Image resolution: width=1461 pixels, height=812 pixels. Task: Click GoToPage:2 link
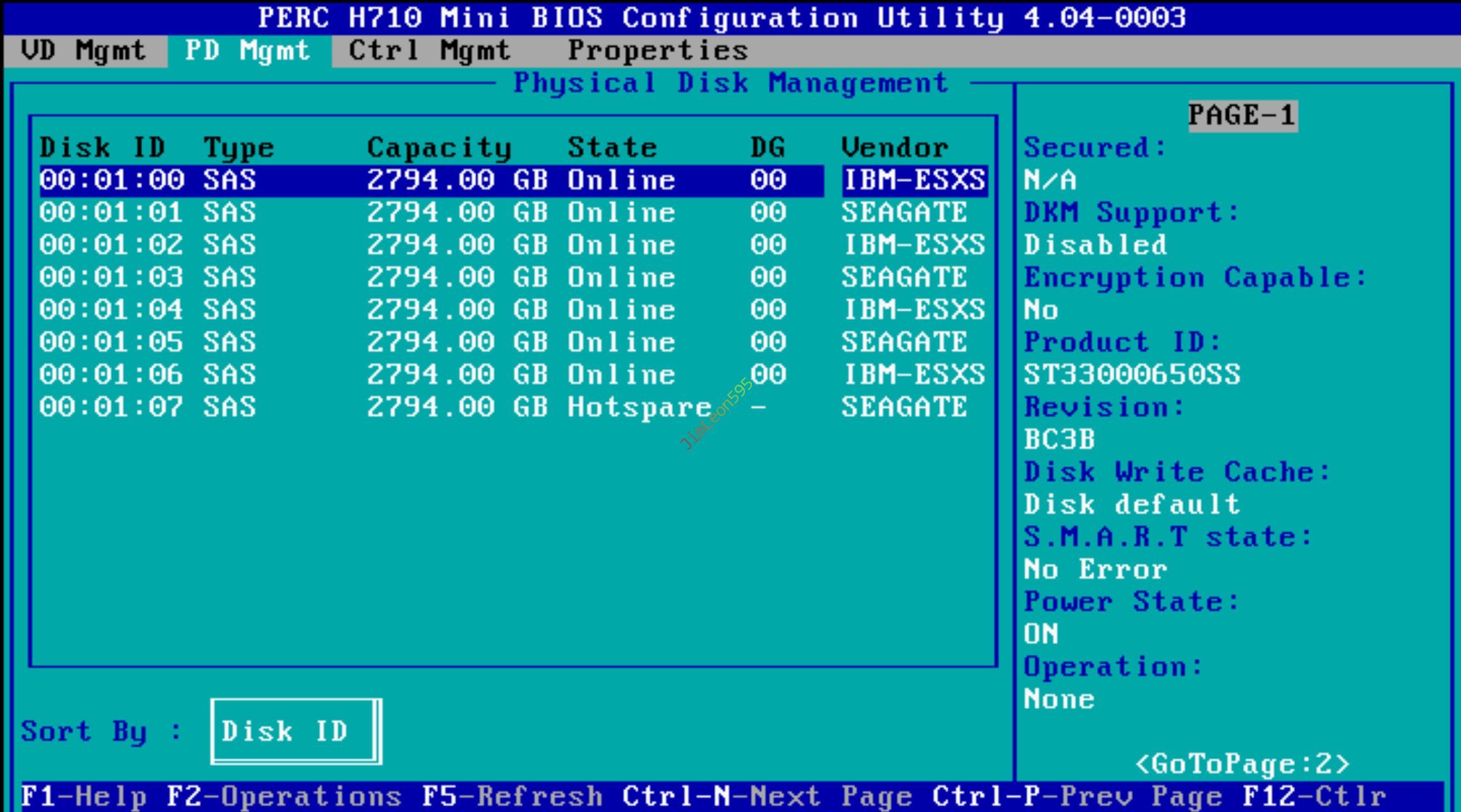point(1242,764)
